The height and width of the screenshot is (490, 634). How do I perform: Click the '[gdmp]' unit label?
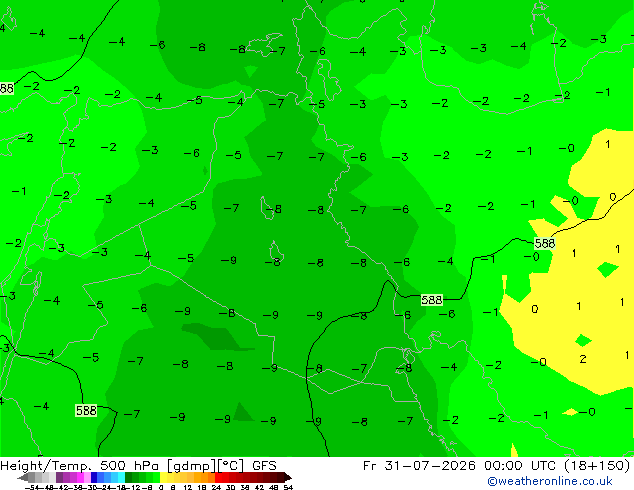(x=190, y=466)
